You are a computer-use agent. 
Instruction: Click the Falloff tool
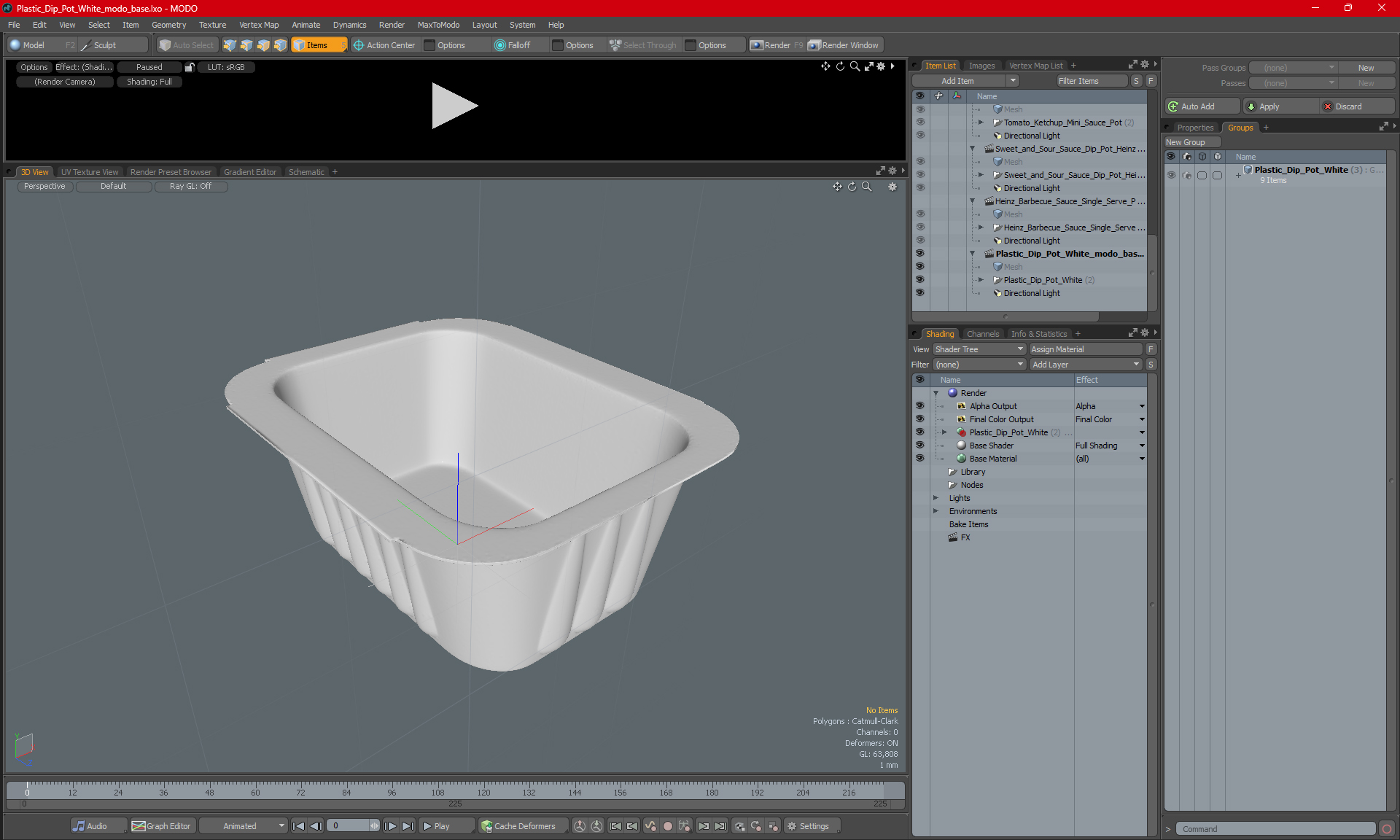coord(513,45)
